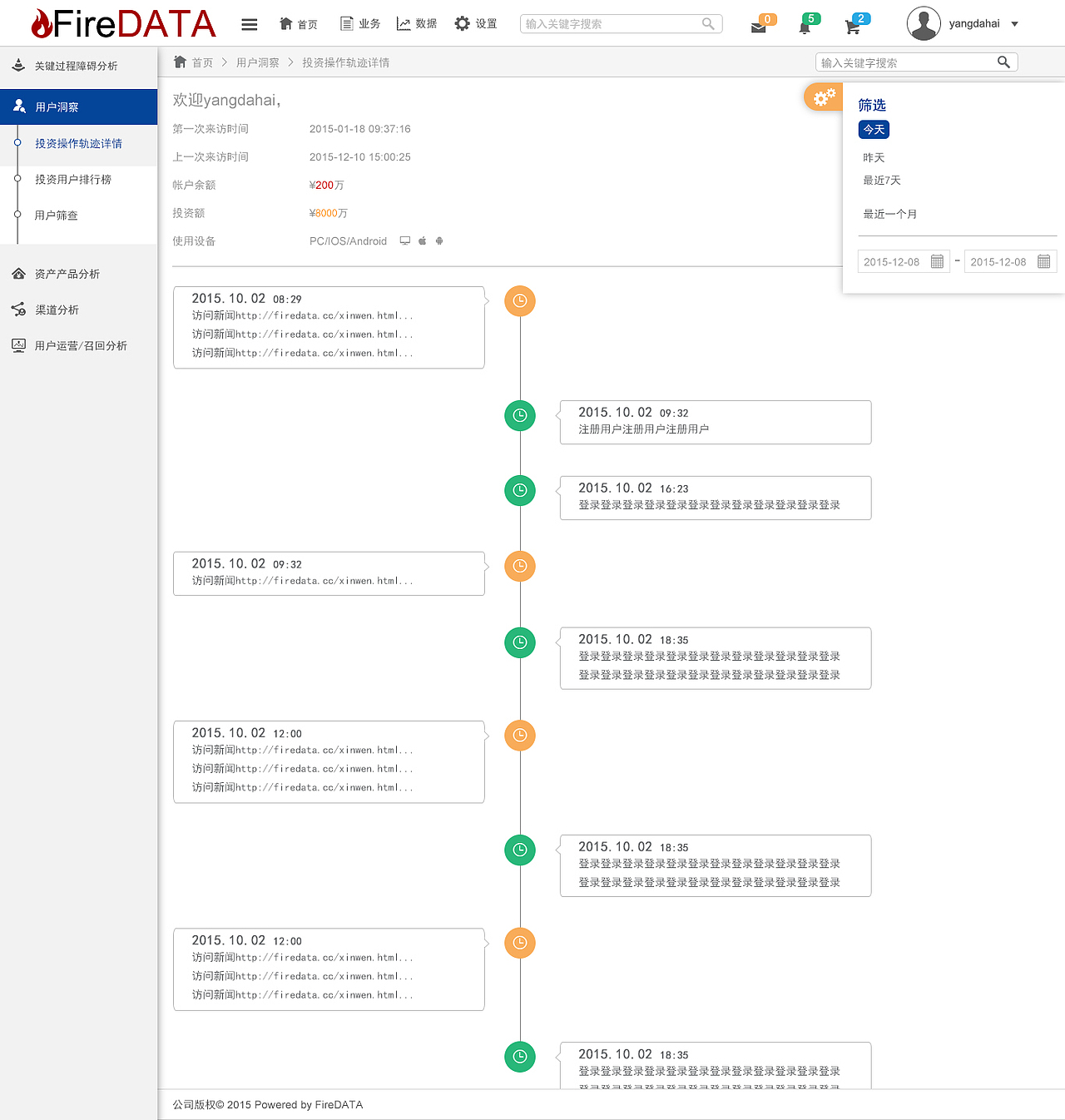Click the orange timeline clock at 08:29
The width and height of the screenshot is (1065, 1120).
pos(520,300)
